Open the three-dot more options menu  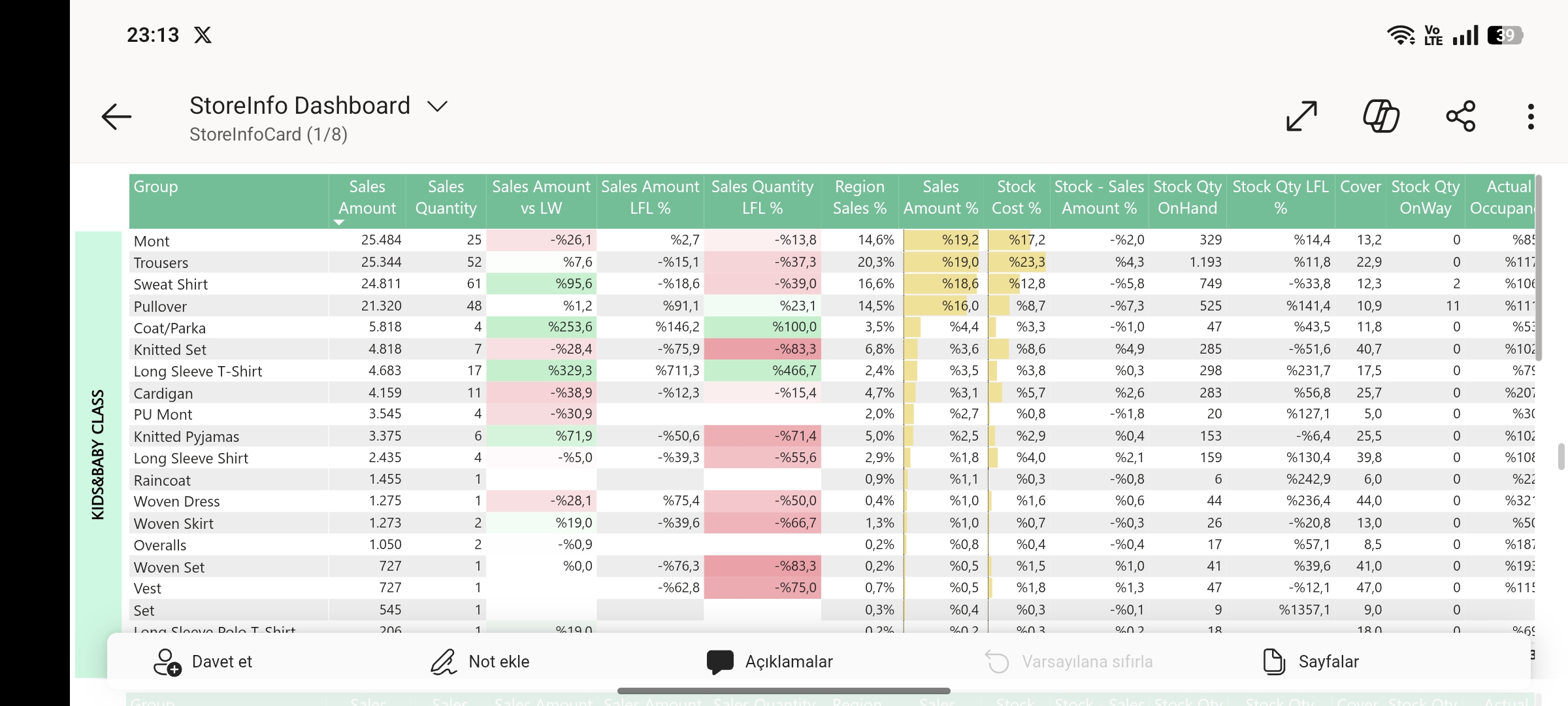point(1531,116)
